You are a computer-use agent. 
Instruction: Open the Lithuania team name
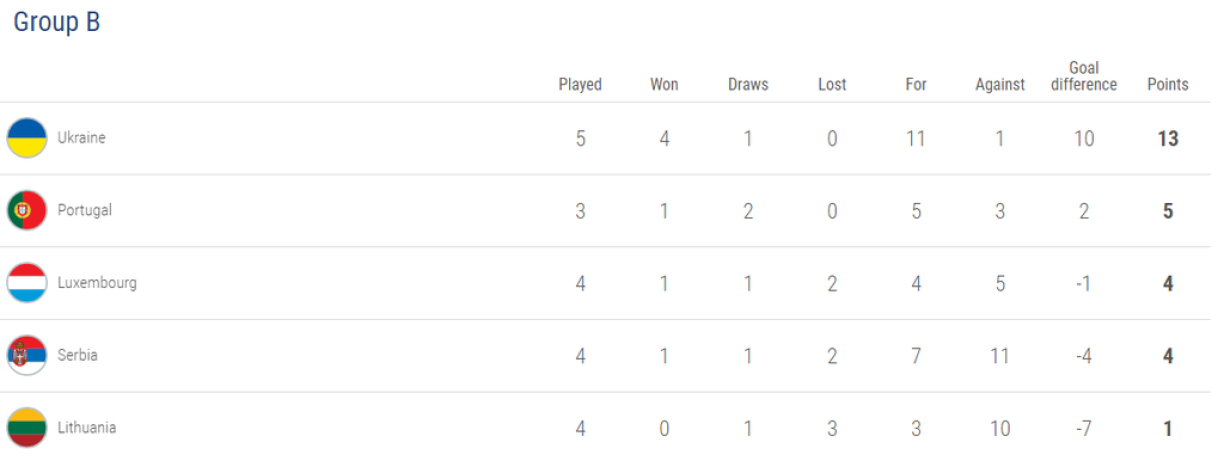click(x=87, y=428)
